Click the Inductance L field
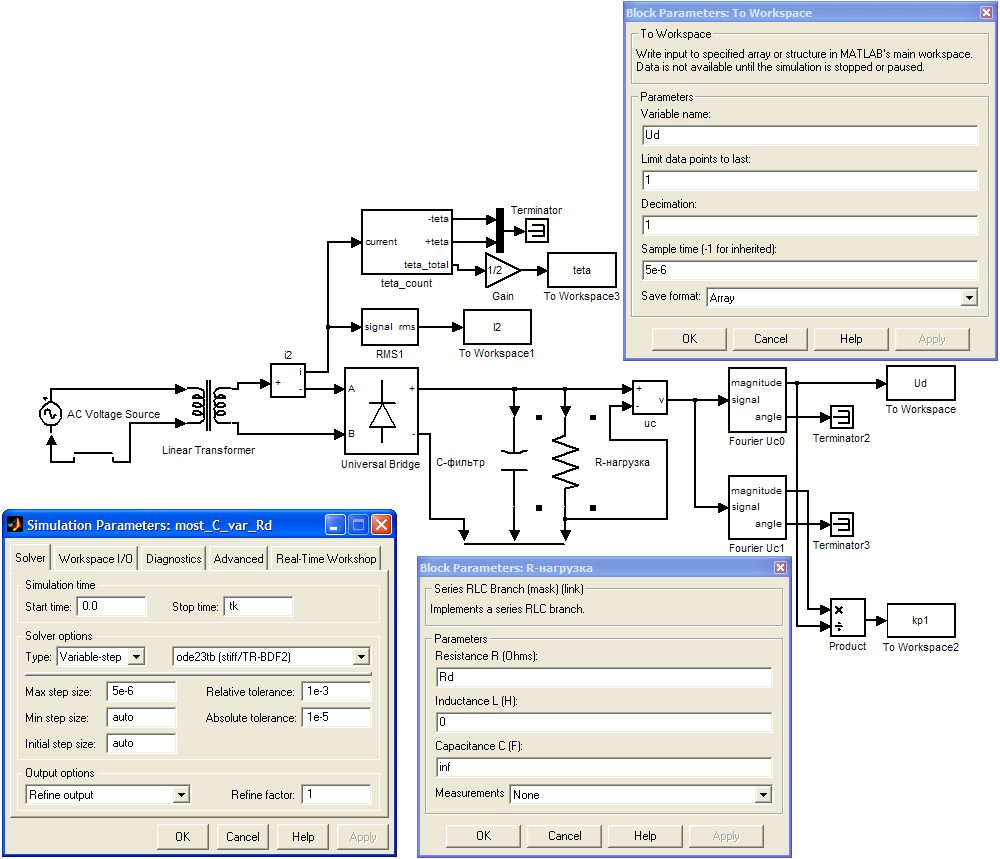Viewport: 1000px width, 859px height. point(604,722)
